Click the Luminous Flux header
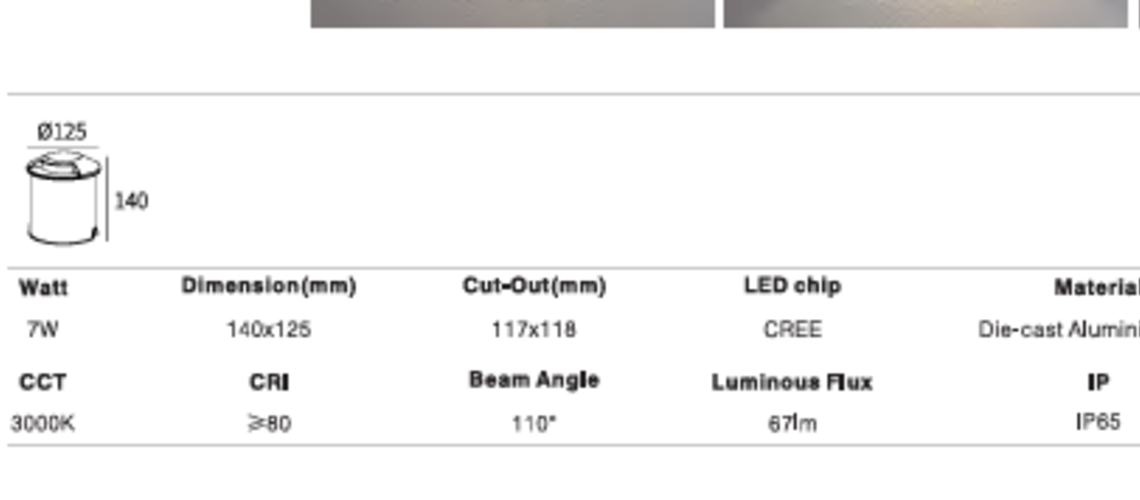 coord(792,382)
